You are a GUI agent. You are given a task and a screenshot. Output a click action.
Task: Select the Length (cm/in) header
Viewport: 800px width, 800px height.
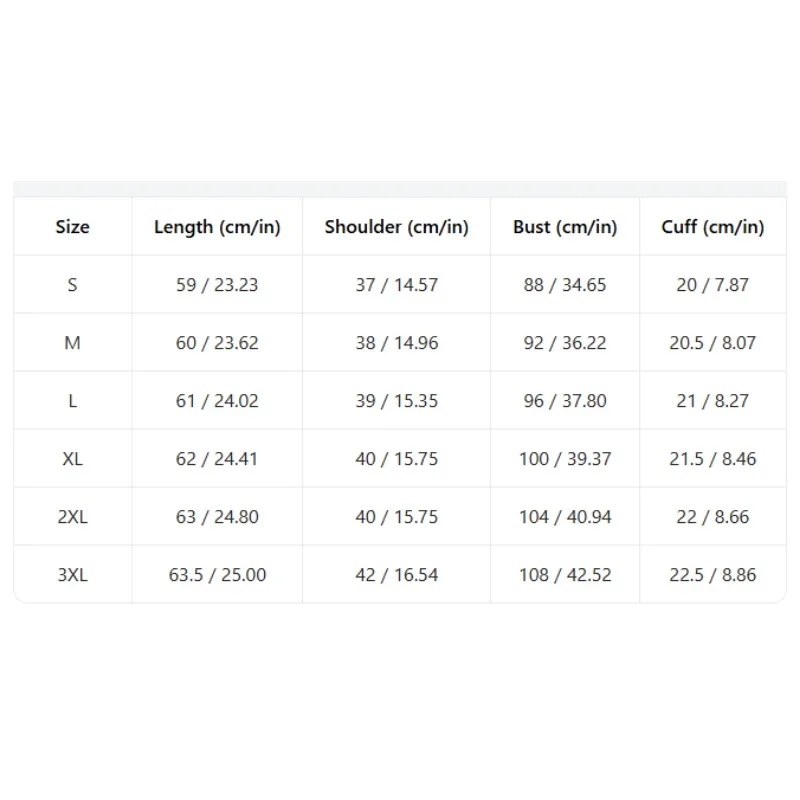217,227
